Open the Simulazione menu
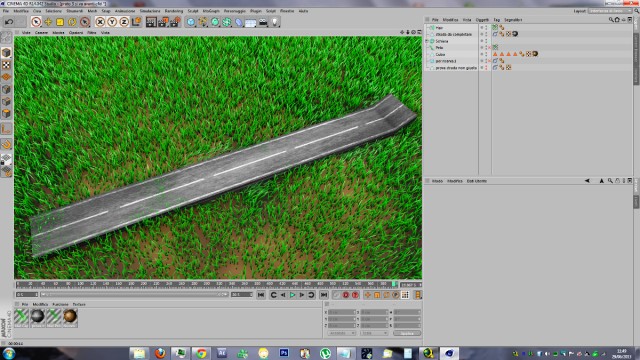The image size is (640, 360). (x=150, y=11)
